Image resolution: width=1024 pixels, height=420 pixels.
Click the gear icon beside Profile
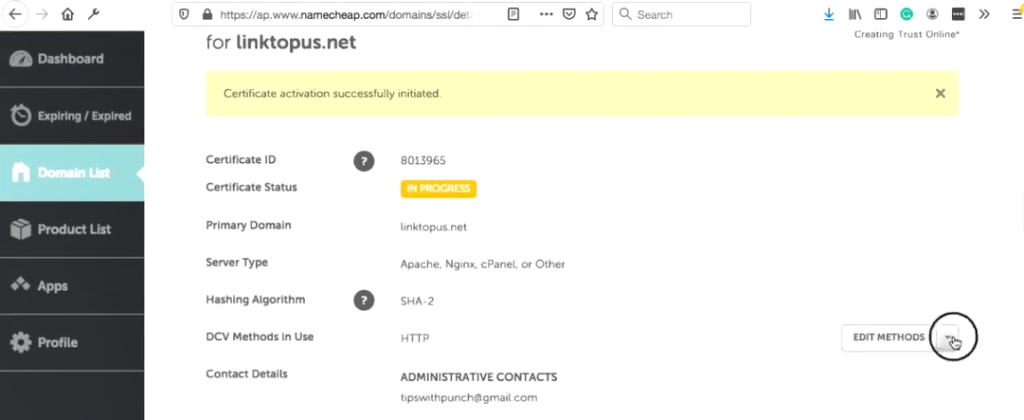(21, 342)
